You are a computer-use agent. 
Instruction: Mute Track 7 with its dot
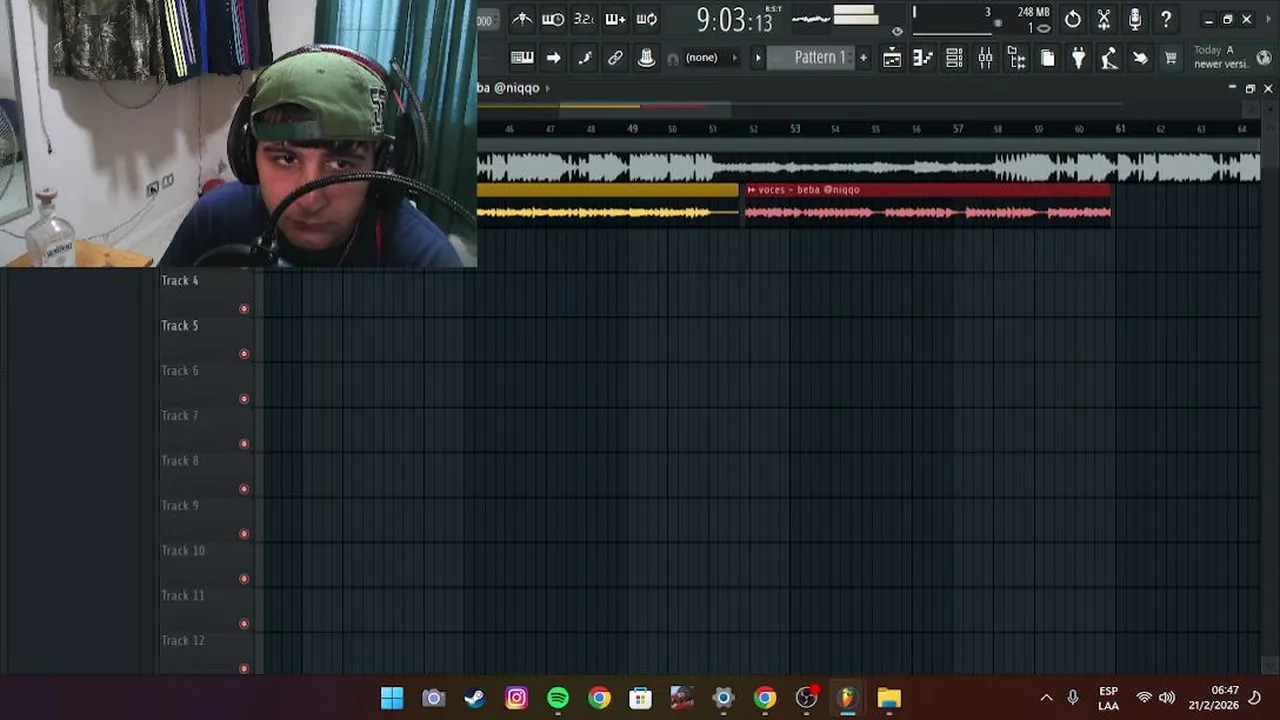click(x=244, y=444)
